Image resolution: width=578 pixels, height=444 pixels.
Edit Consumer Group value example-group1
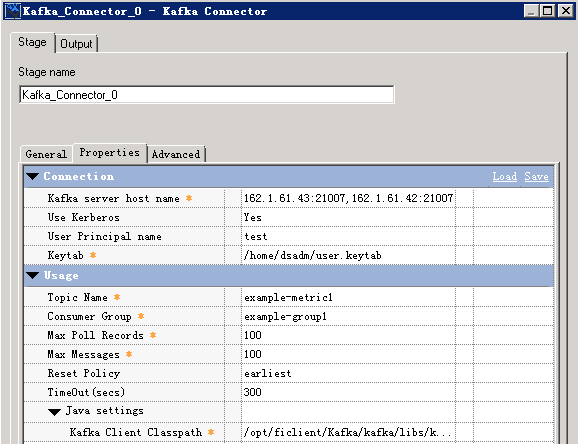coord(348,316)
